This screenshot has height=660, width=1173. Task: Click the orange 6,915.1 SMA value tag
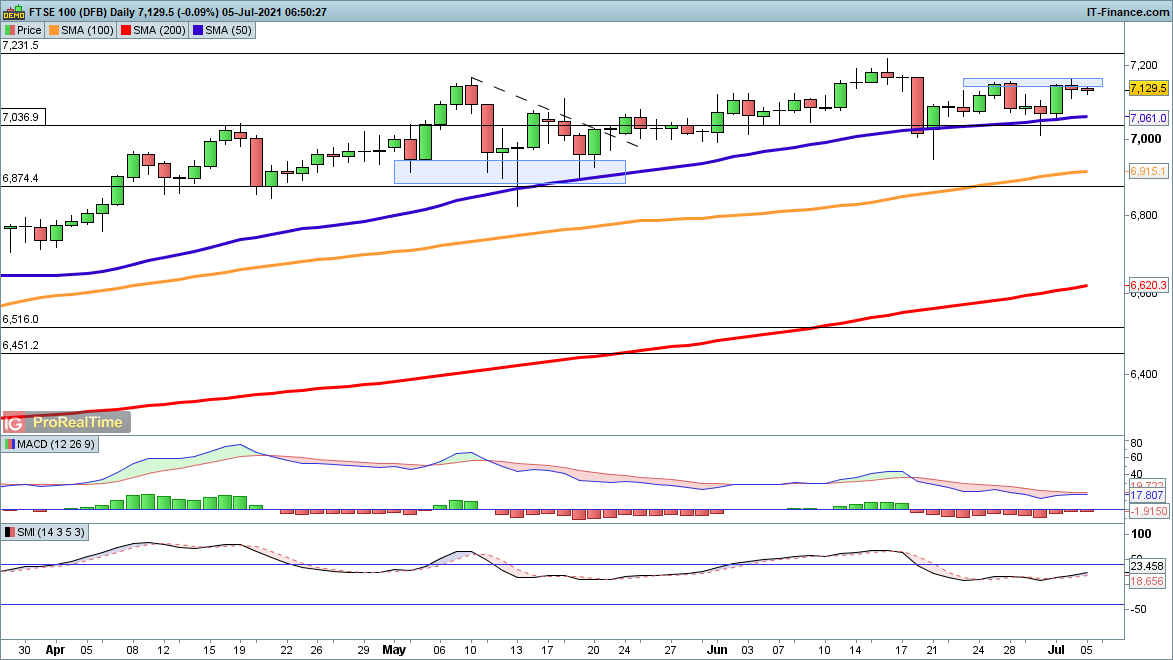(x=1148, y=172)
